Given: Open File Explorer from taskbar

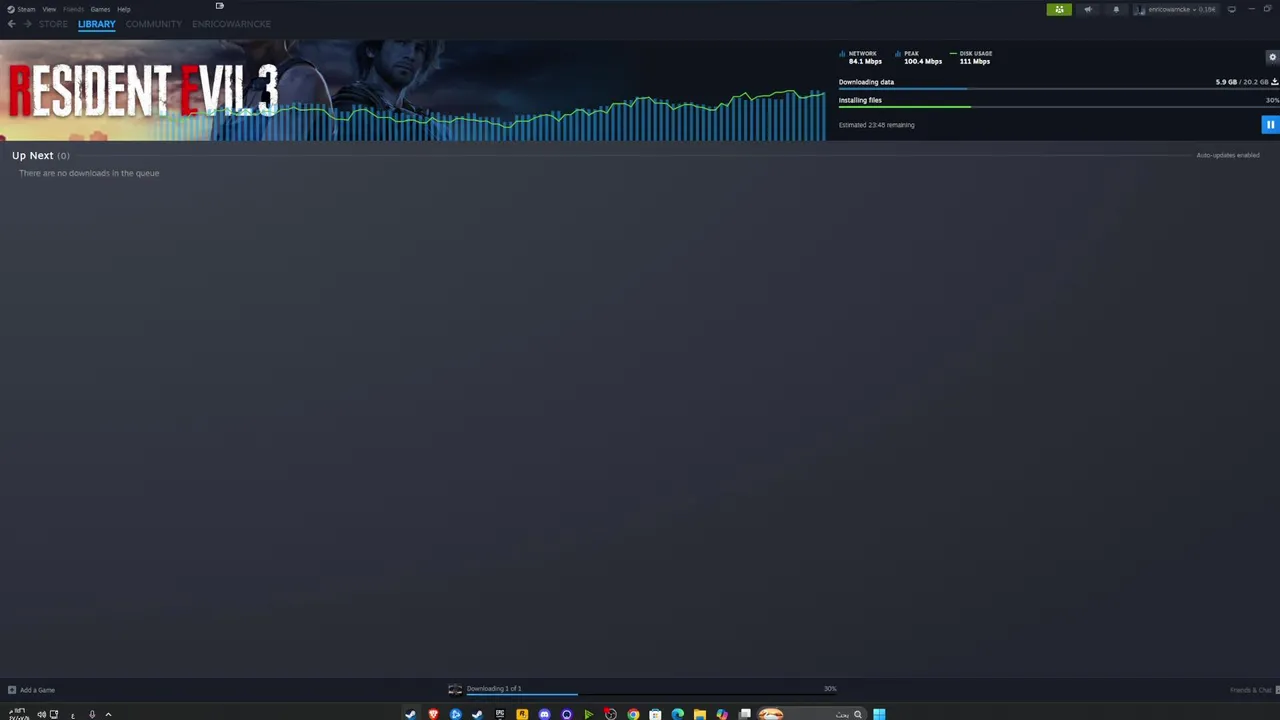Looking at the screenshot, I should pyautogui.click(x=699, y=714).
